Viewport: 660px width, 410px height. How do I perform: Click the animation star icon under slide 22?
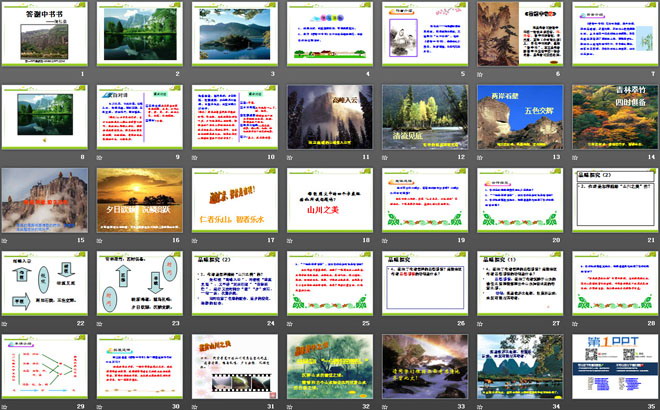[6, 323]
